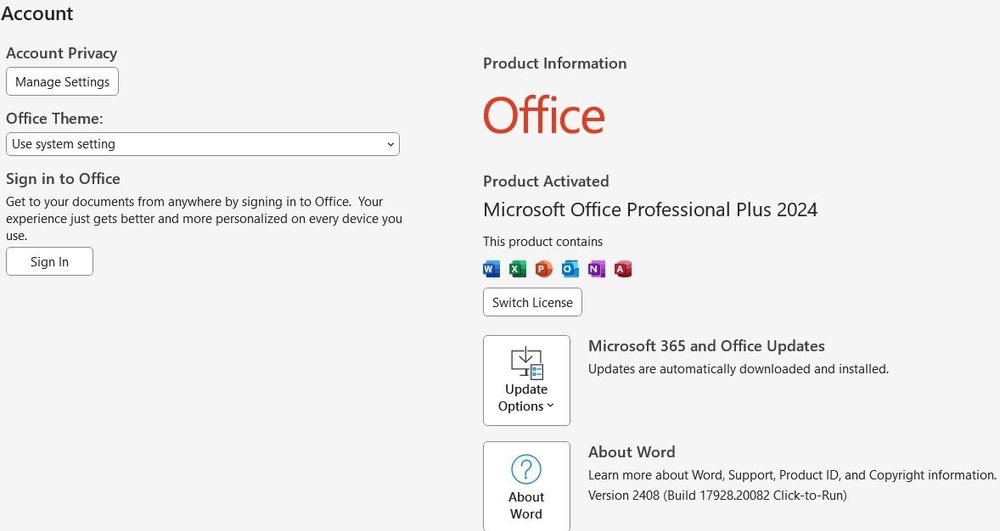Click the Access app icon
Screen dimensions: 1000x531
622,269
